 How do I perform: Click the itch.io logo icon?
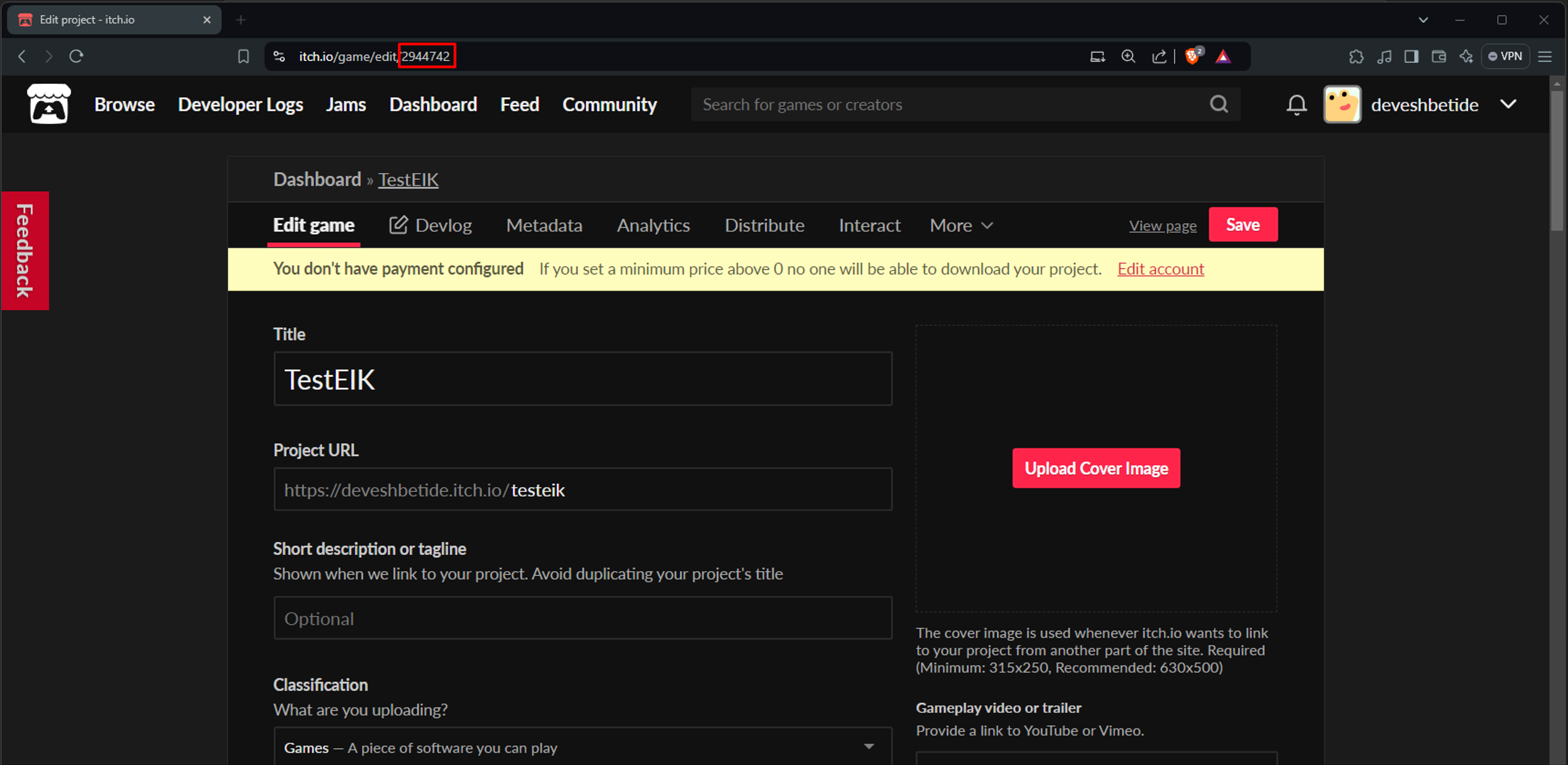click(x=49, y=104)
